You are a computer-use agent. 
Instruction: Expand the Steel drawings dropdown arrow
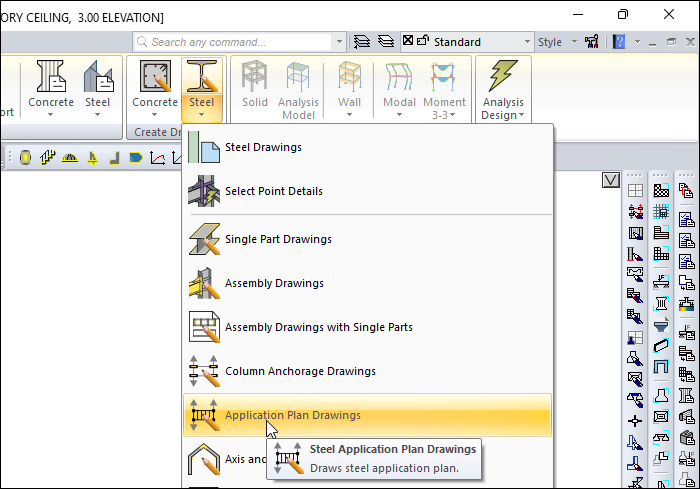coord(201,115)
